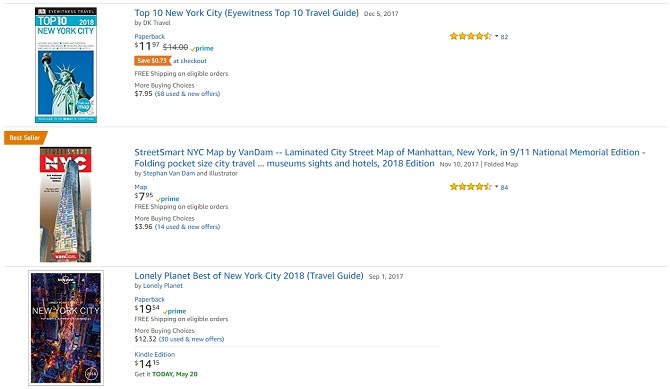Open Top 10 New York City book cover
Screen dimensions: 670x389
pyautogui.click(x=66, y=65)
